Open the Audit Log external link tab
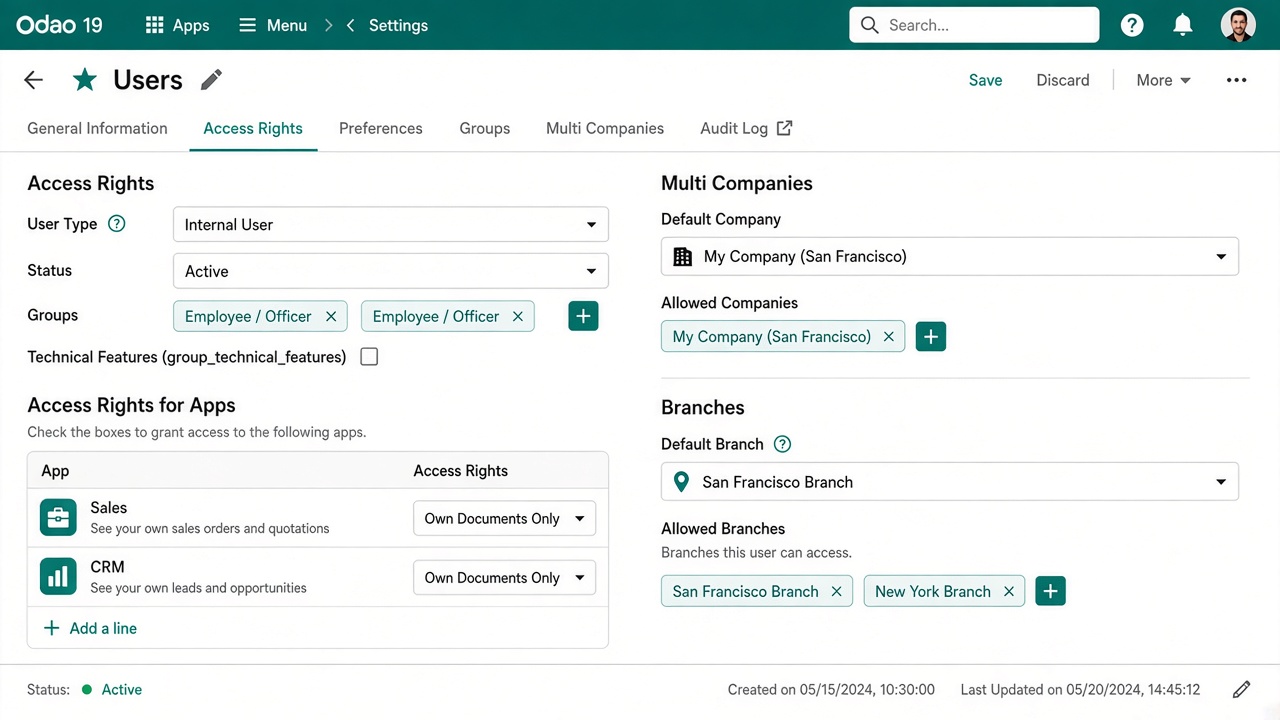The height and width of the screenshot is (720, 1280). pyautogui.click(x=746, y=128)
